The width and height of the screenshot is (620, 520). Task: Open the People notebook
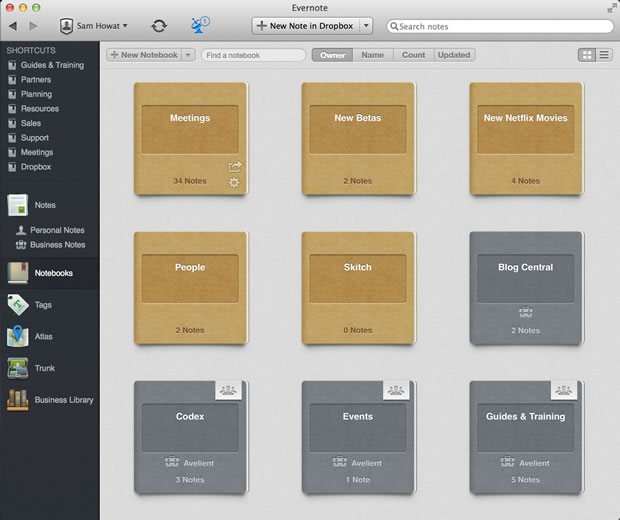191,287
